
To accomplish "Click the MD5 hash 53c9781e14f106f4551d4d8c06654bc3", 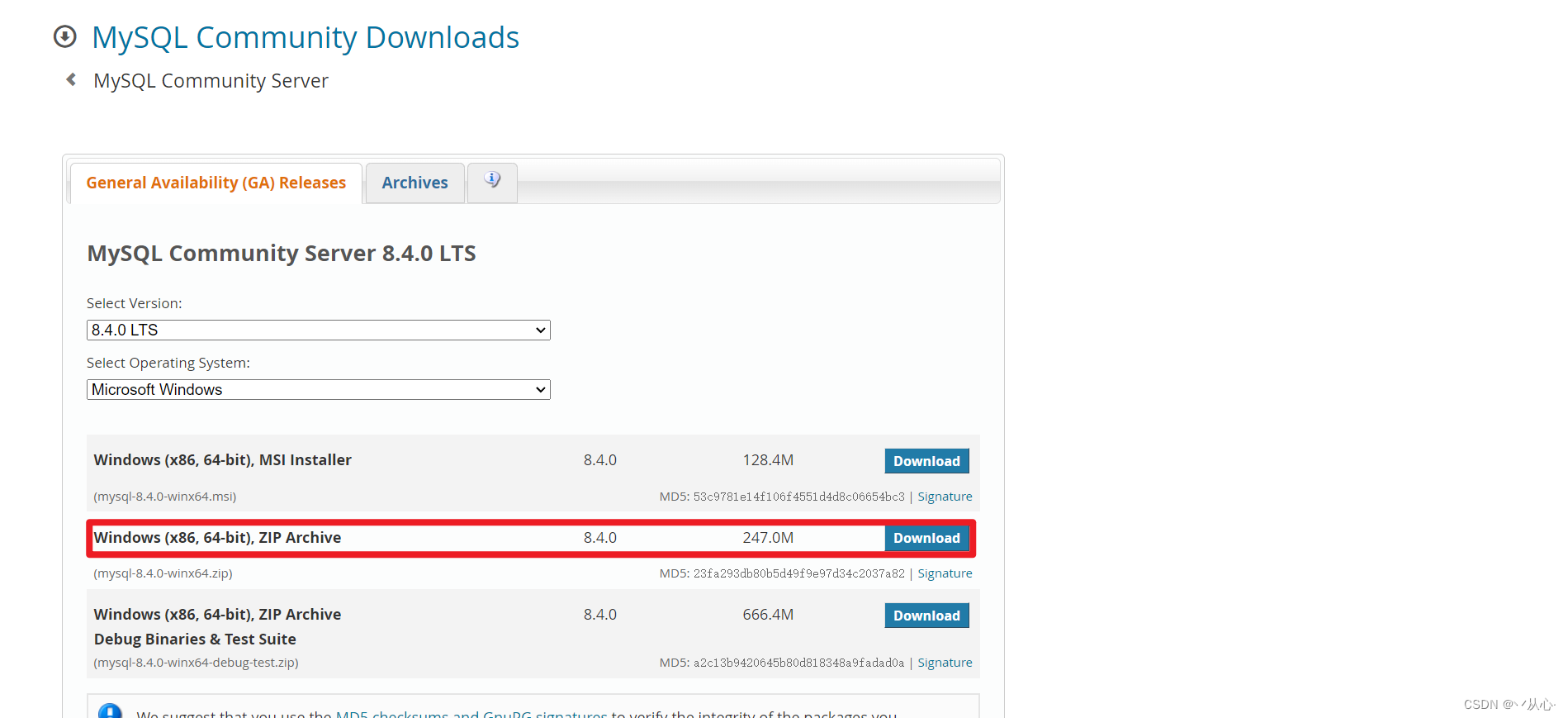I will (798, 497).
